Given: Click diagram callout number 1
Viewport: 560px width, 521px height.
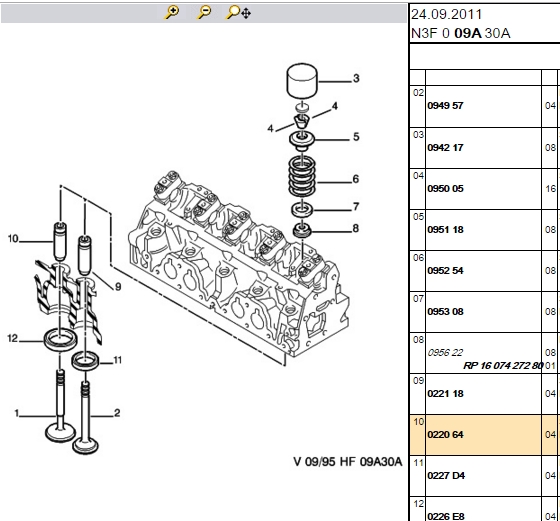Looking at the screenshot, I should (16, 413).
